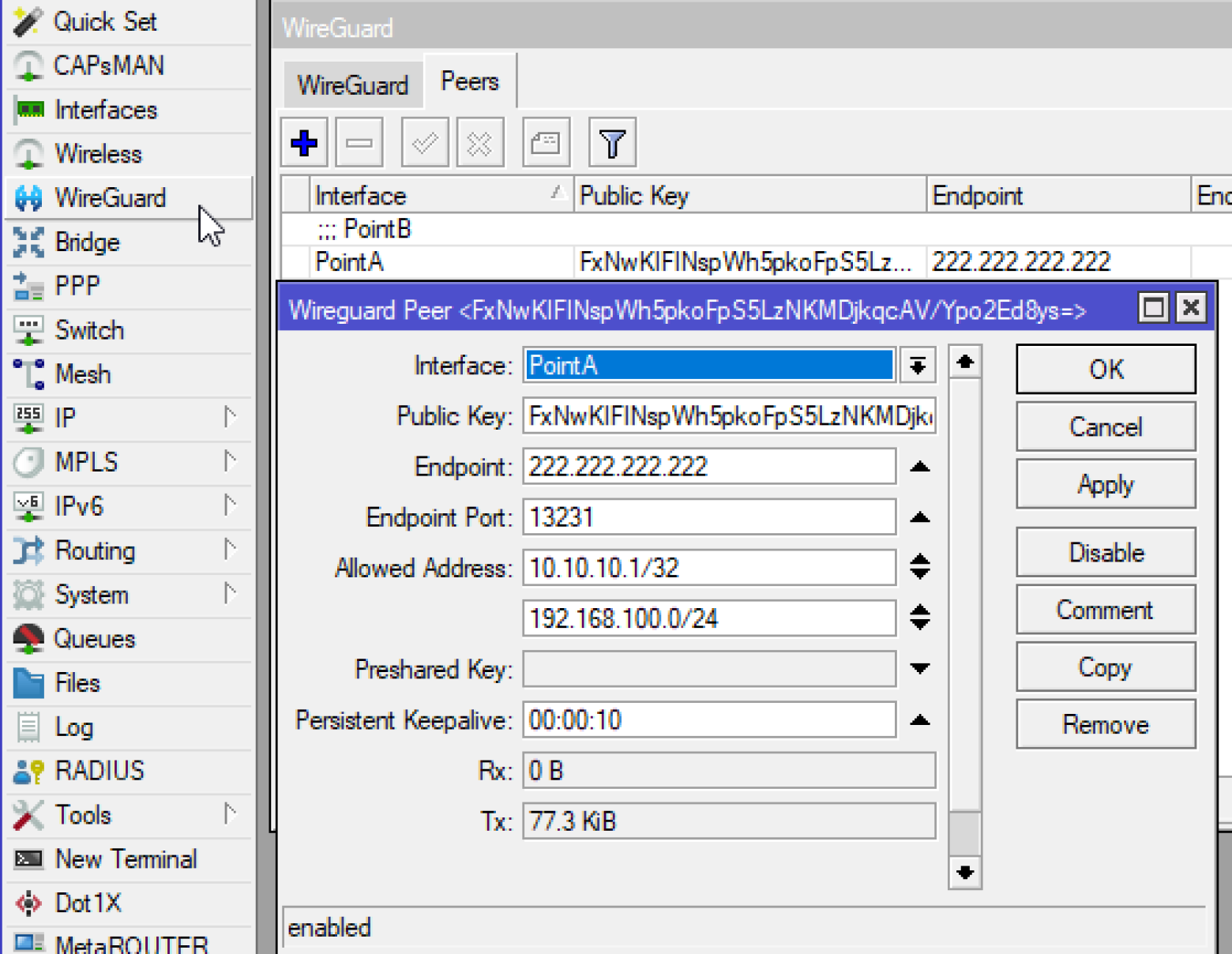The height and width of the screenshot is (954, 1232).
Task: Select the PointA row in the peers table
Action: click(756, 261)
